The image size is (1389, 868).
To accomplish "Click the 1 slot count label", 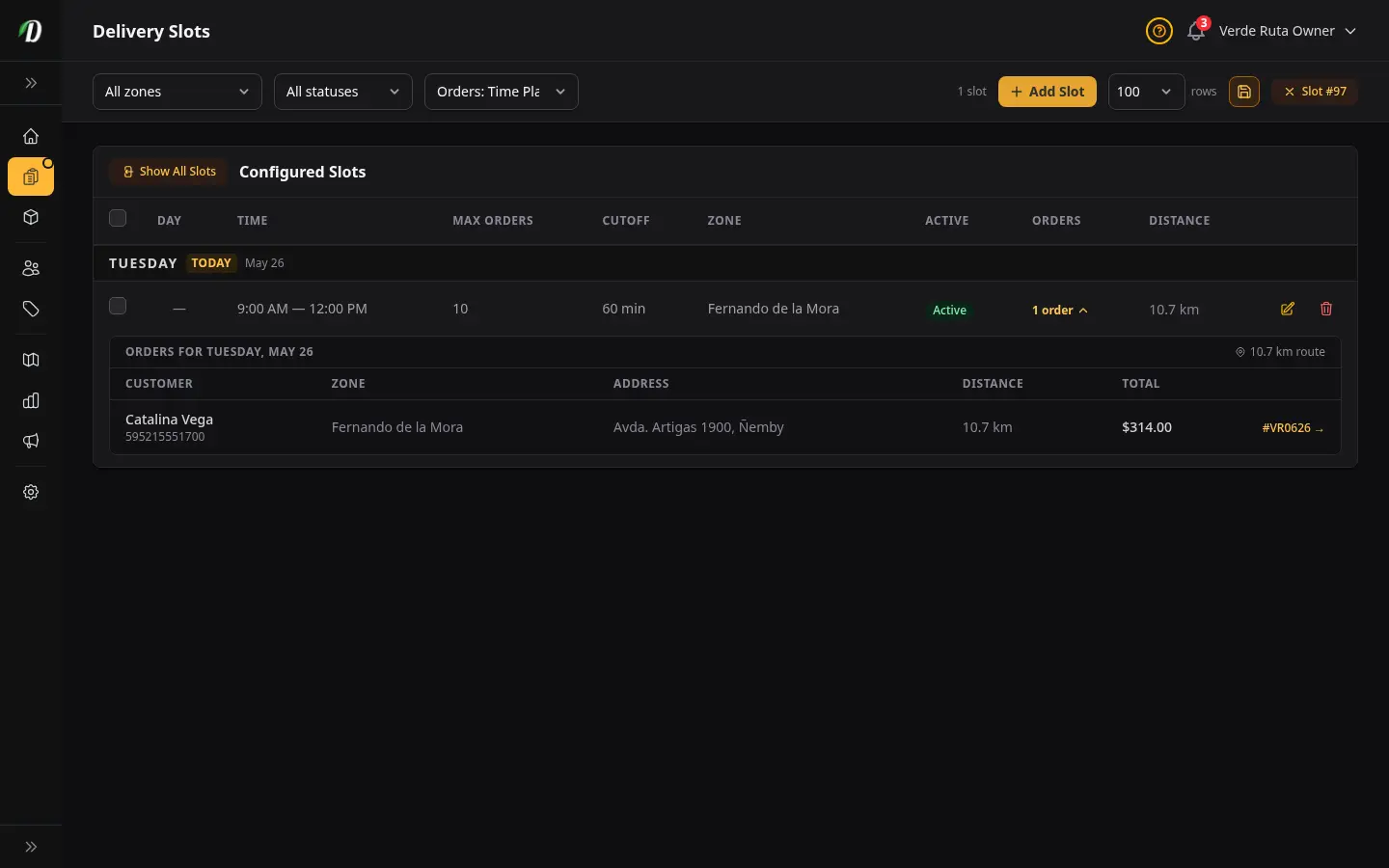I will (971, 92).
